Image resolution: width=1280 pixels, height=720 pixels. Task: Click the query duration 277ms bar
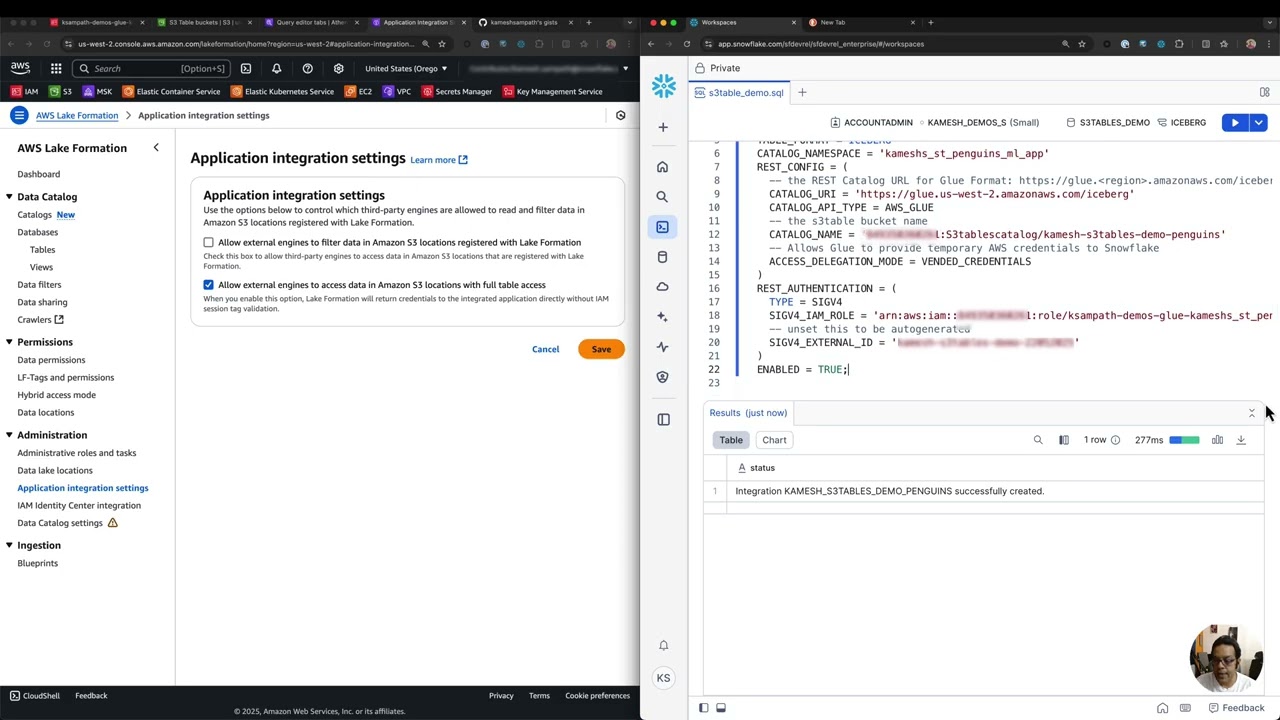click(x=1184, y=440)
